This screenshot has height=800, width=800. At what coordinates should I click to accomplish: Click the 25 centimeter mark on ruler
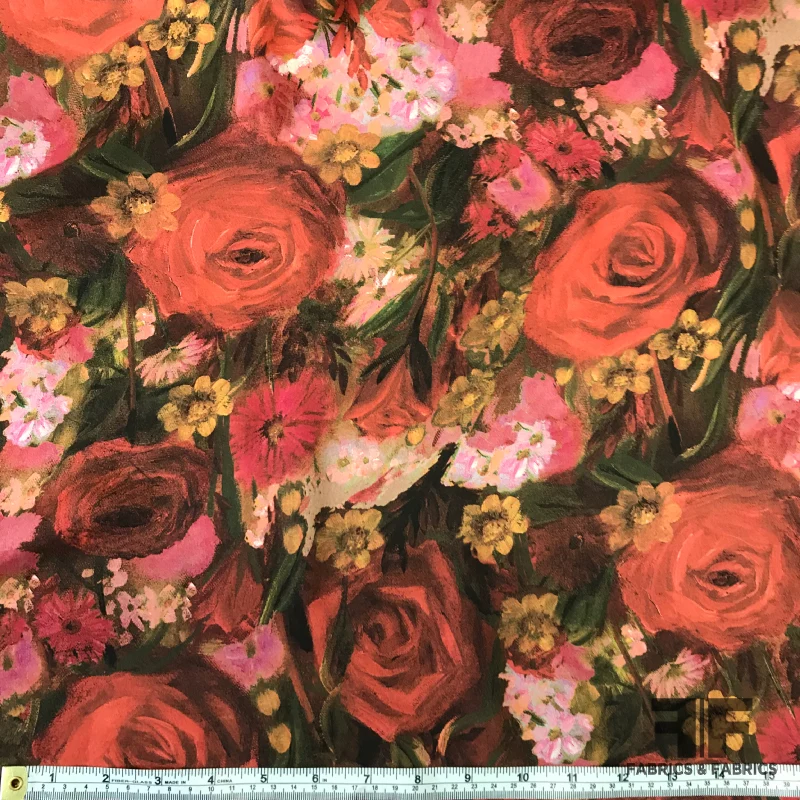click(513, 786)
